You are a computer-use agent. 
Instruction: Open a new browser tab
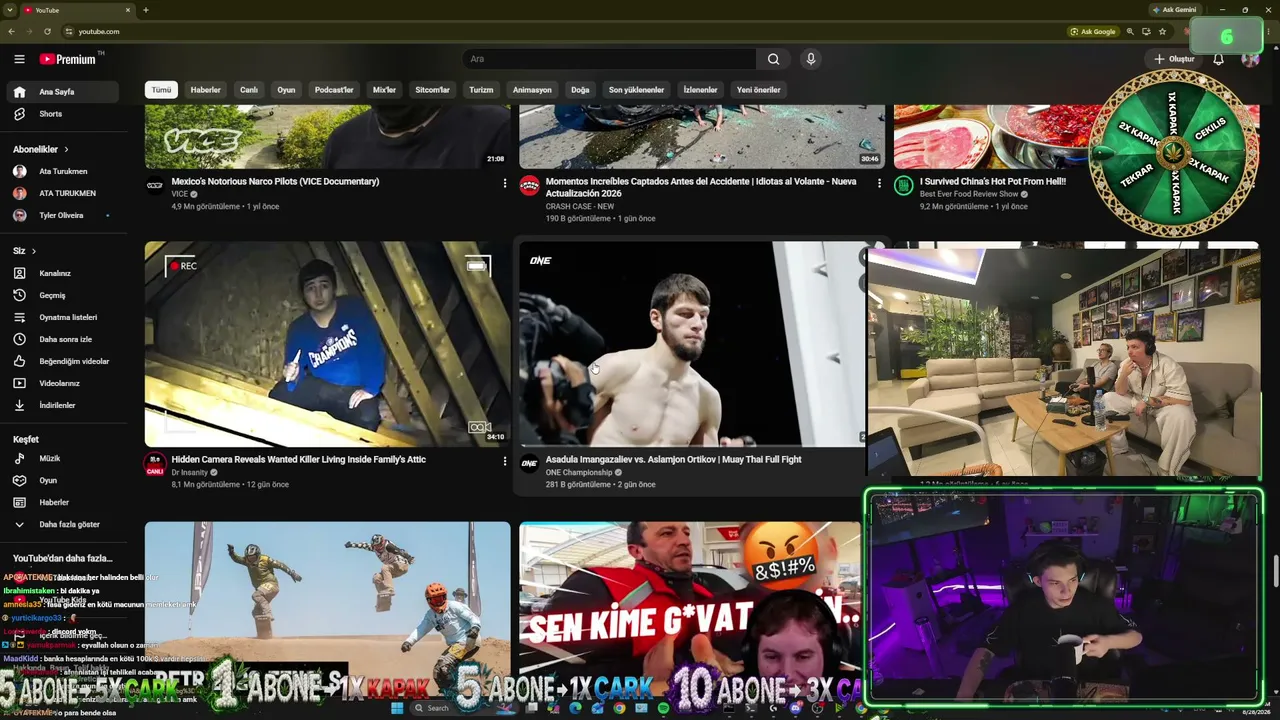point(145,10)
